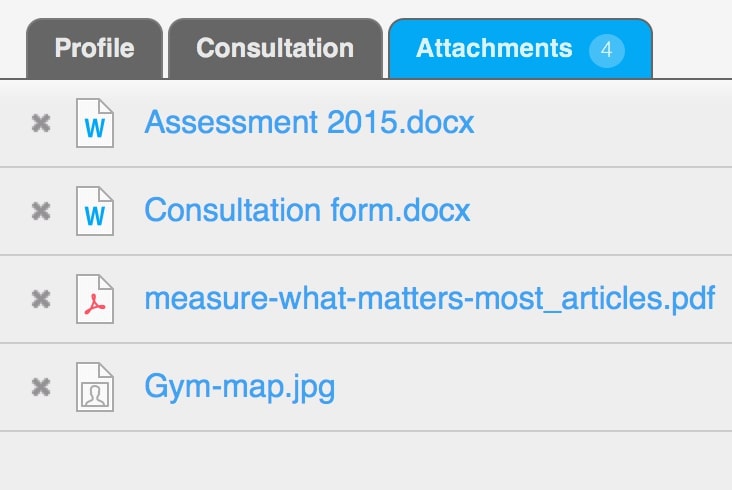Click blank space right of Consultation form.docx name

pyautogui.click(x=600, y=211)
